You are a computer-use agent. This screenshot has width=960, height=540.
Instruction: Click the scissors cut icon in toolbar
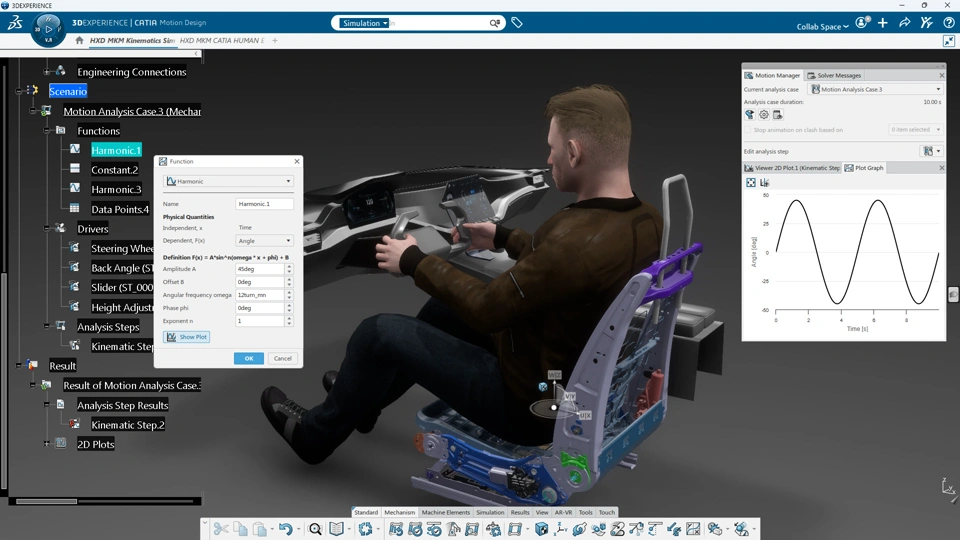point(221,529)
